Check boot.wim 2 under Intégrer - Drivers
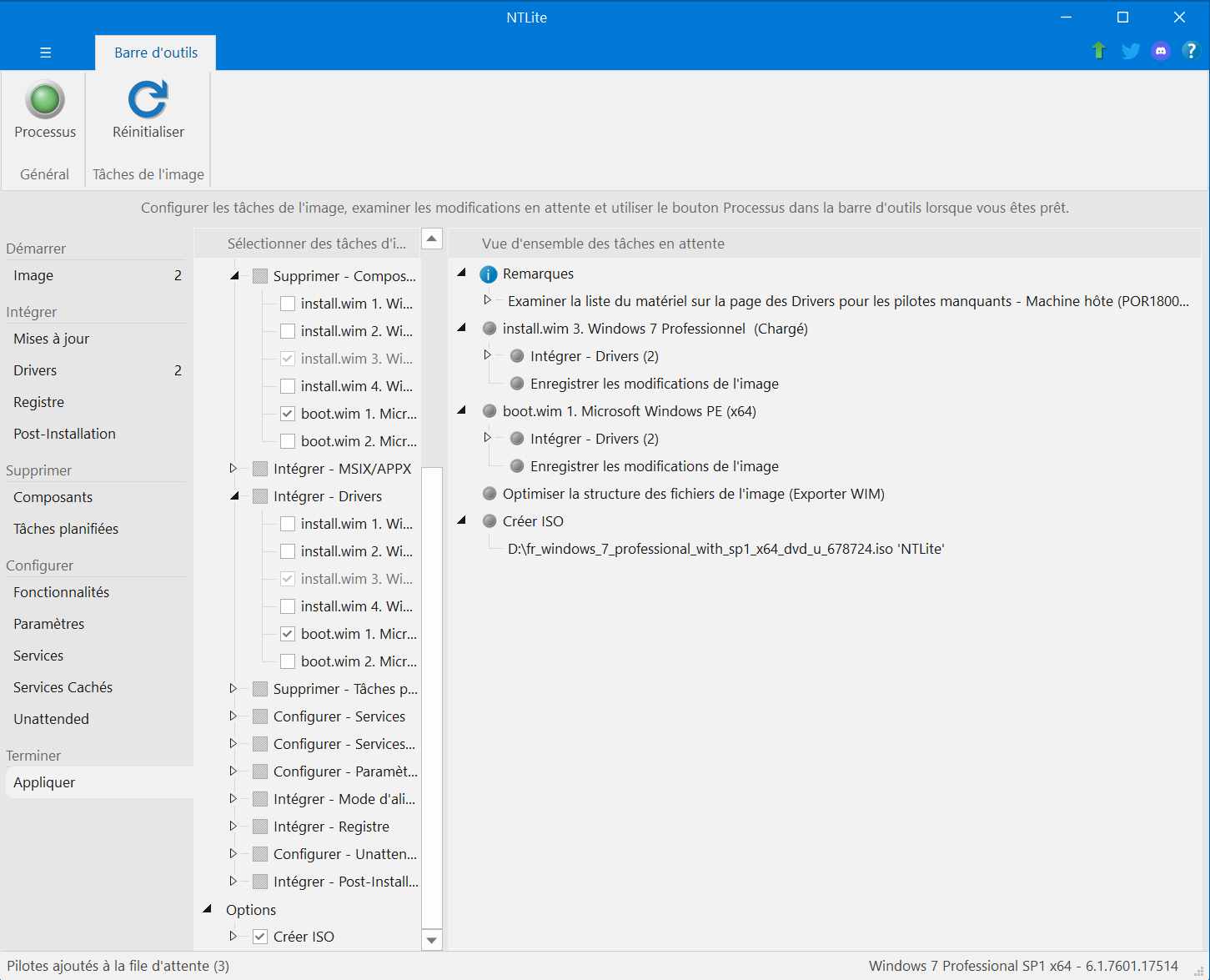This screenshot has width=1210, height=980. point(288,661)
